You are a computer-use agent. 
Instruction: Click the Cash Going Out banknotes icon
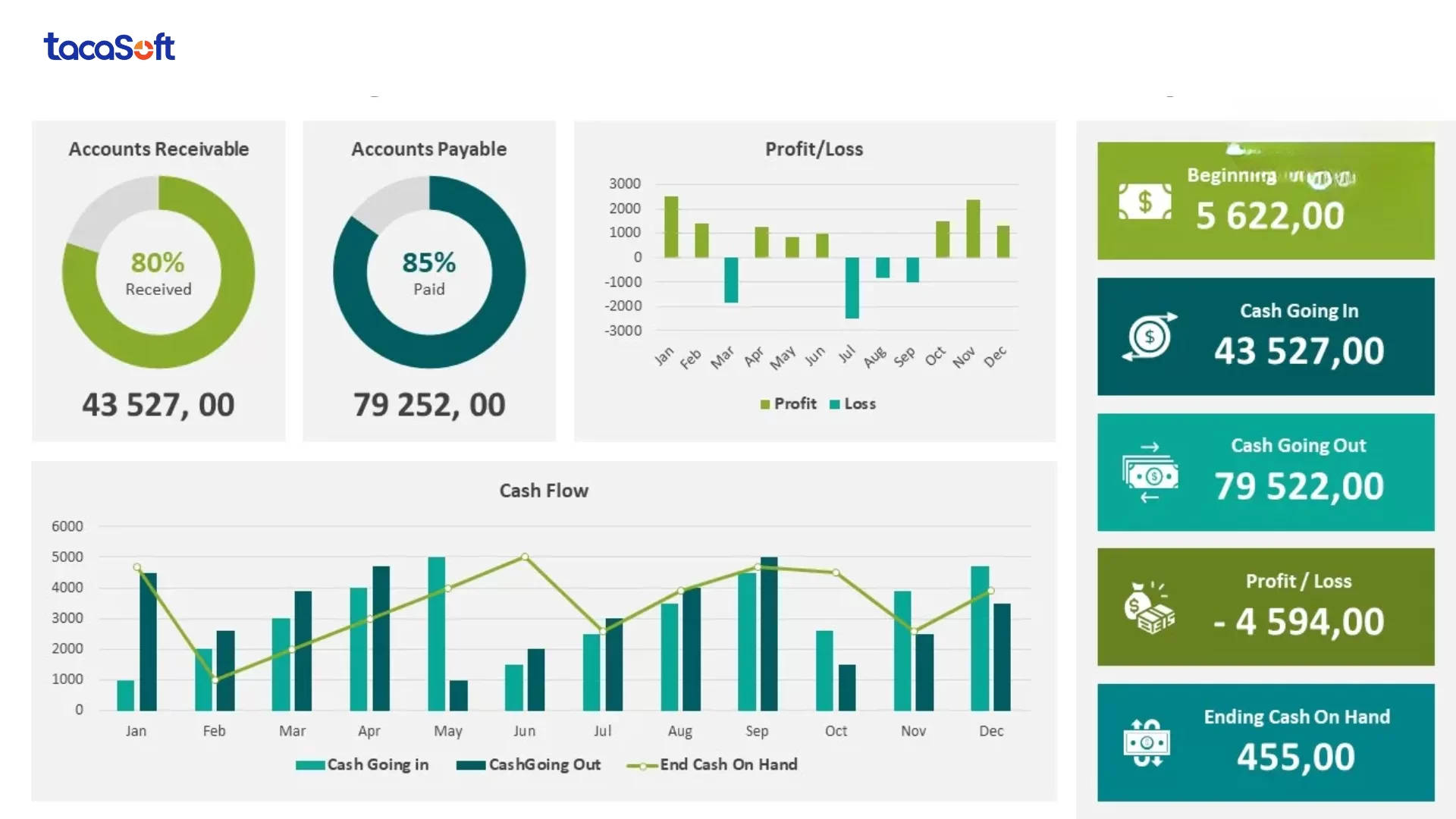tap(1150, 473)
